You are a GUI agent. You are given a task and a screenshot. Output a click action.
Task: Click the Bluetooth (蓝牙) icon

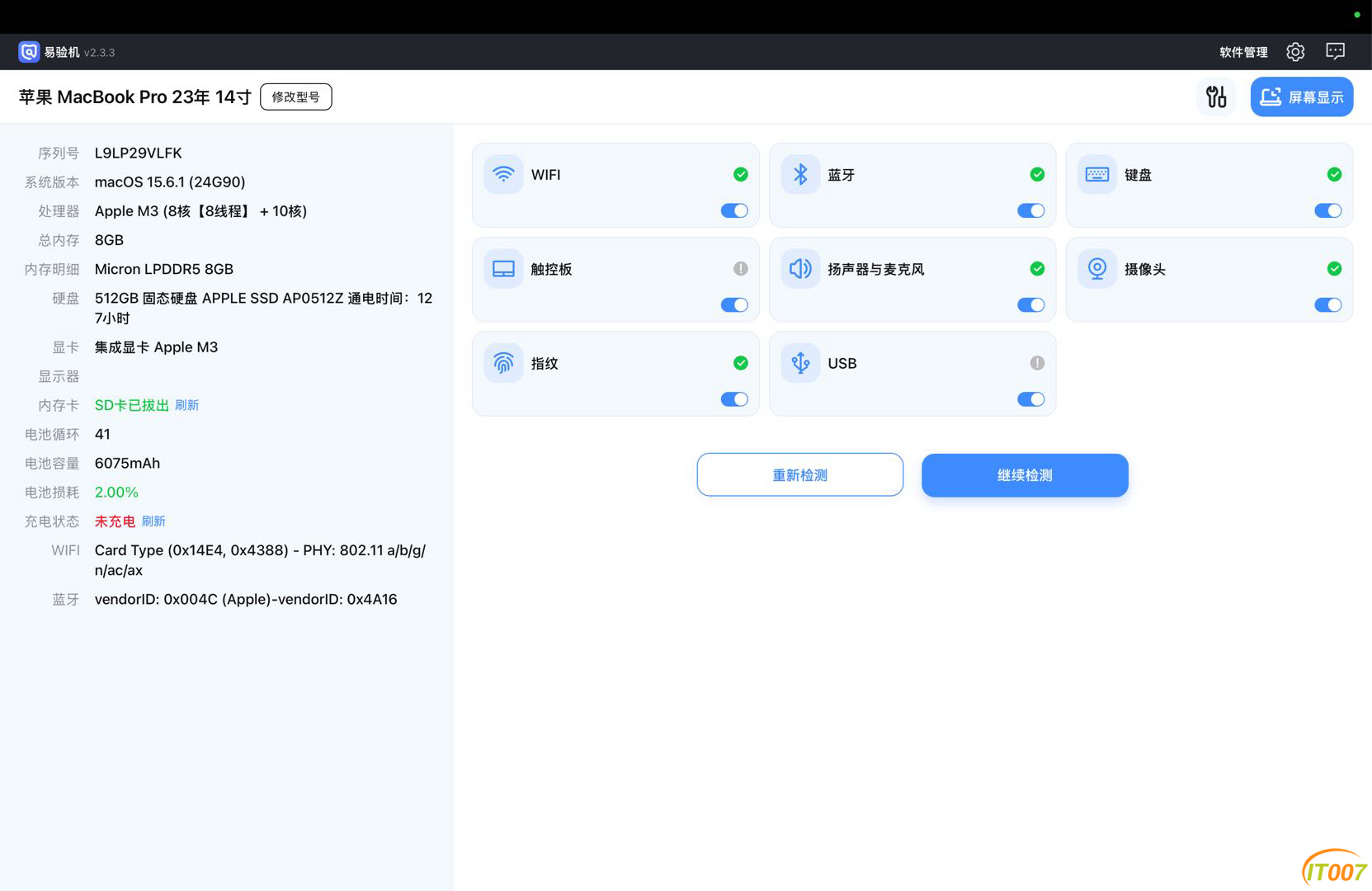coord(800,174)
